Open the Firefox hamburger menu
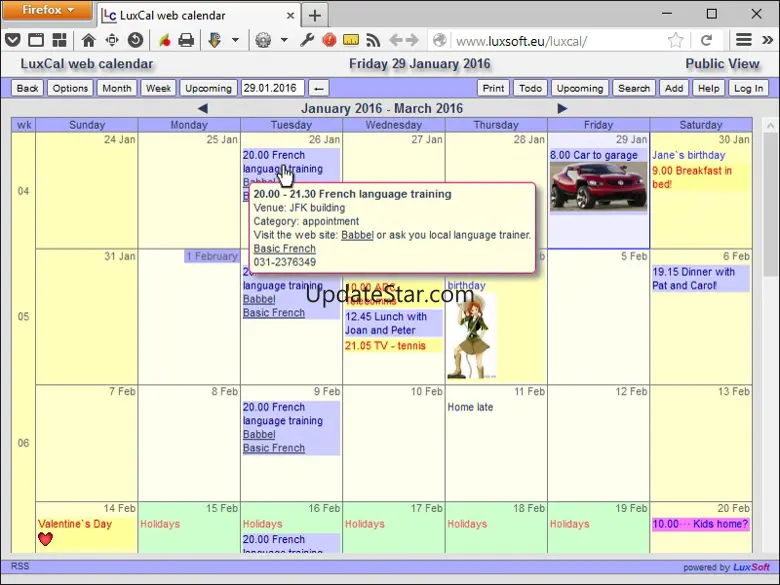This screenshot has height=585, width=780. tap(743, 40)
